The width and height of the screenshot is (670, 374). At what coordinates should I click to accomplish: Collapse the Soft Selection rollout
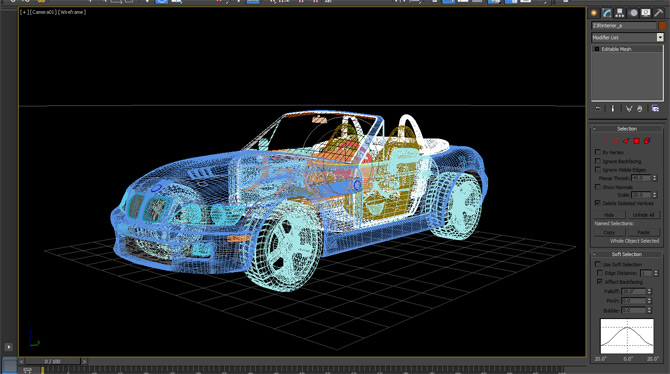click(626, 254)
